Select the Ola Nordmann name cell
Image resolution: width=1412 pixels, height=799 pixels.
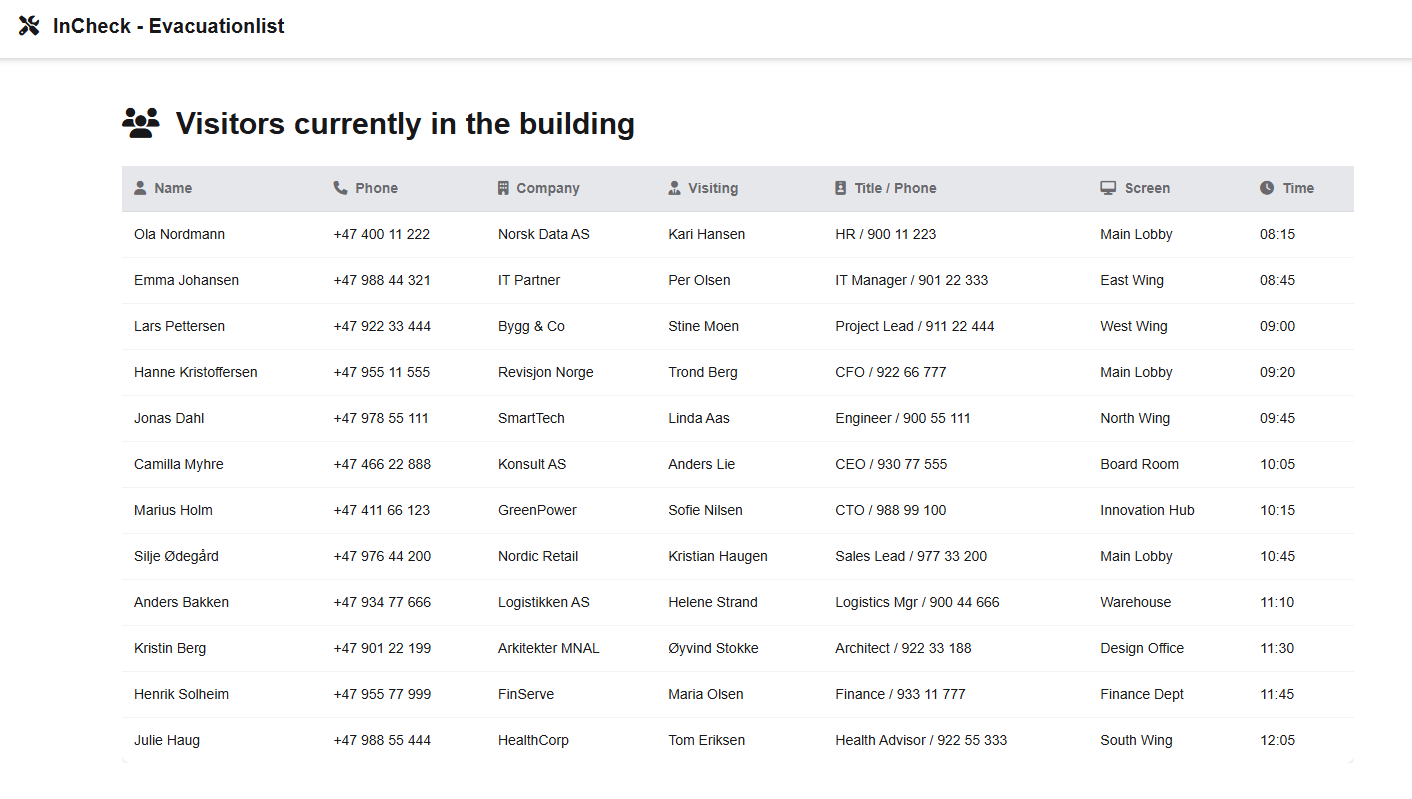(x=179, y=234)
